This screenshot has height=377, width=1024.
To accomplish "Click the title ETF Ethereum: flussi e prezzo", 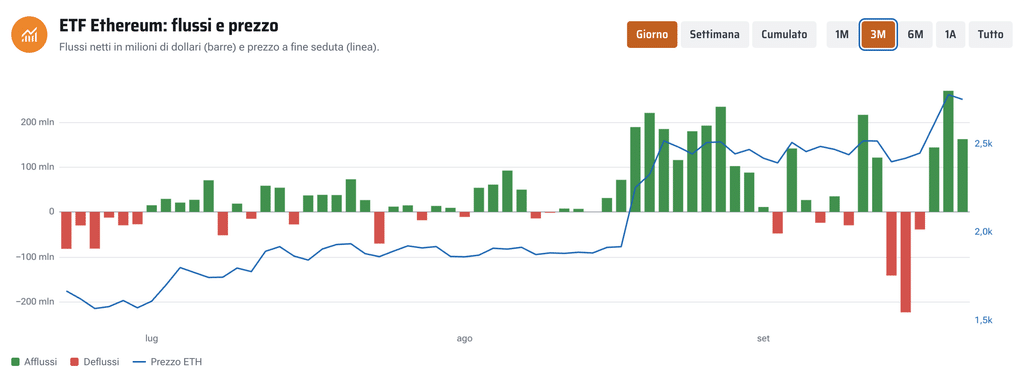I will pyautogui.click(x=168, y=25).
